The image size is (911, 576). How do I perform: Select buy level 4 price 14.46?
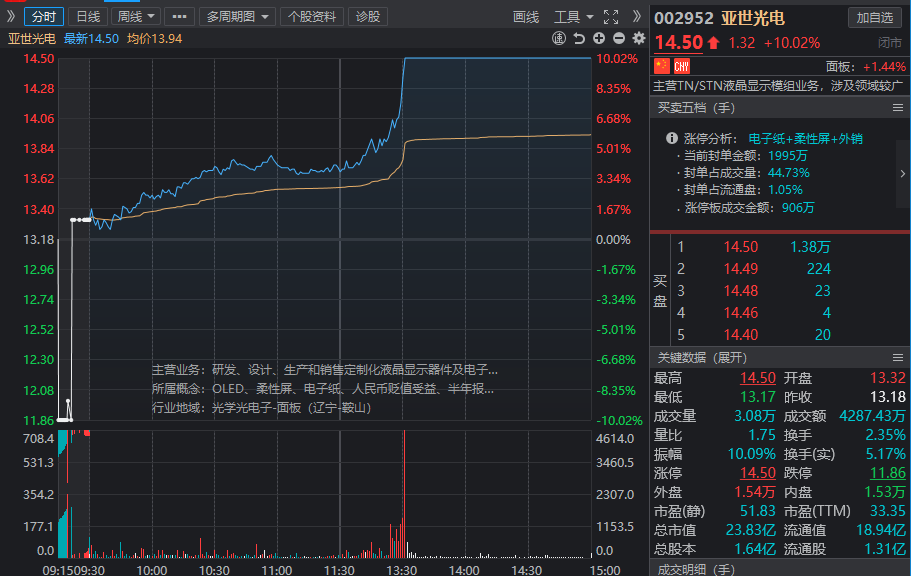tap(741, 313)
